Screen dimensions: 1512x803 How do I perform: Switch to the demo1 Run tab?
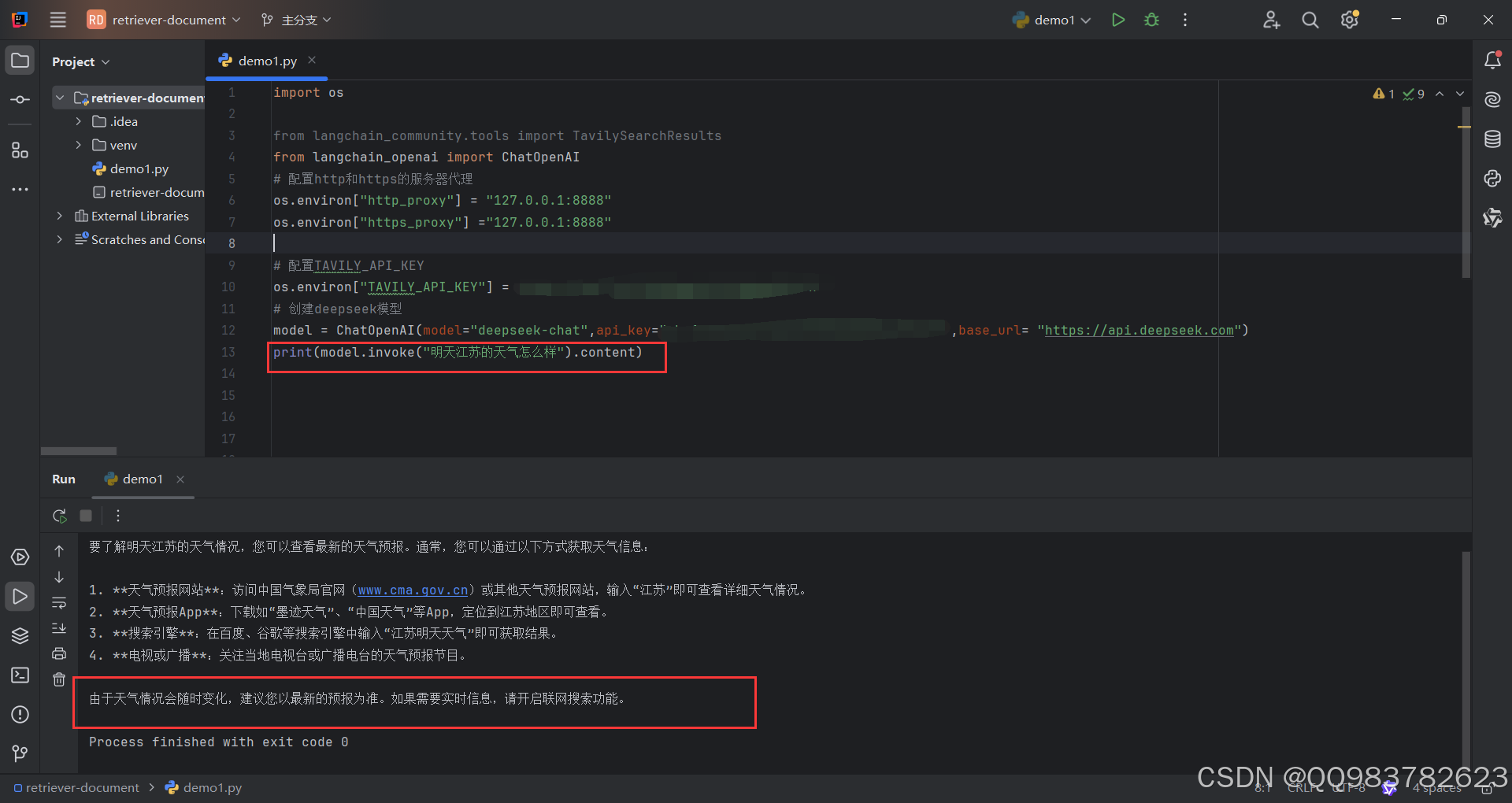click(x=142, y=479)
